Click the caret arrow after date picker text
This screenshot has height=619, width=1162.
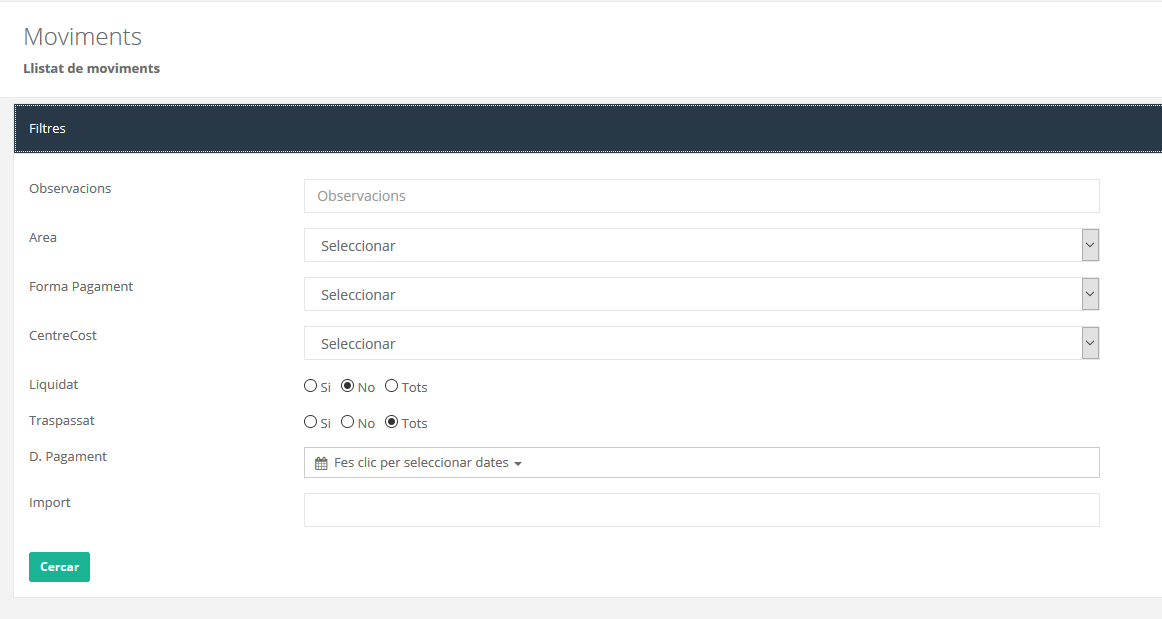pos(518,464)
